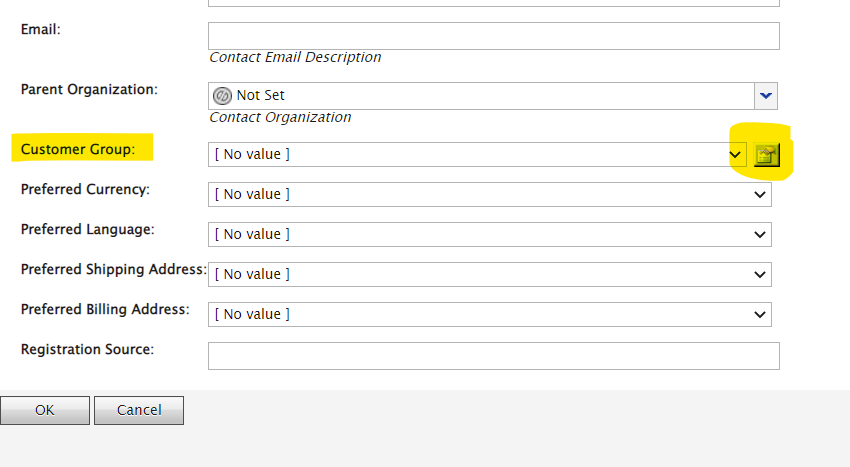
Task: Click the Registration Source label
Action: click(x=87, y=349)
